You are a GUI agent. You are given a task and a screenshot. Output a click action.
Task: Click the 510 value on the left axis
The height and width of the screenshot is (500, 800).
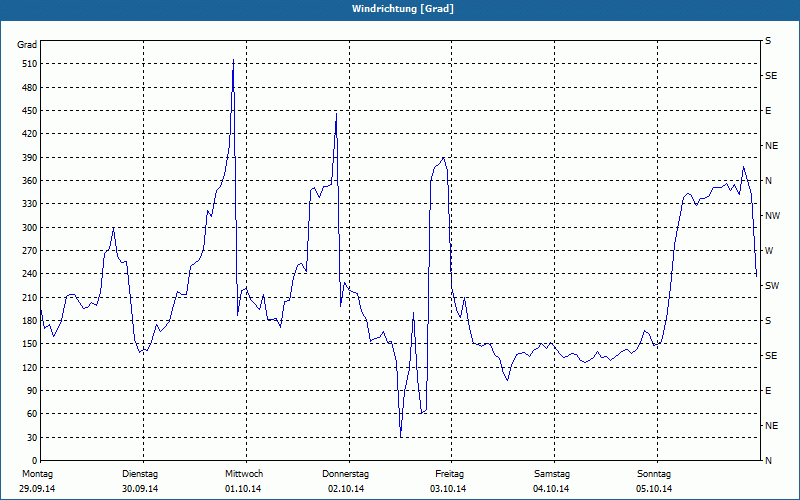[30, 64]
